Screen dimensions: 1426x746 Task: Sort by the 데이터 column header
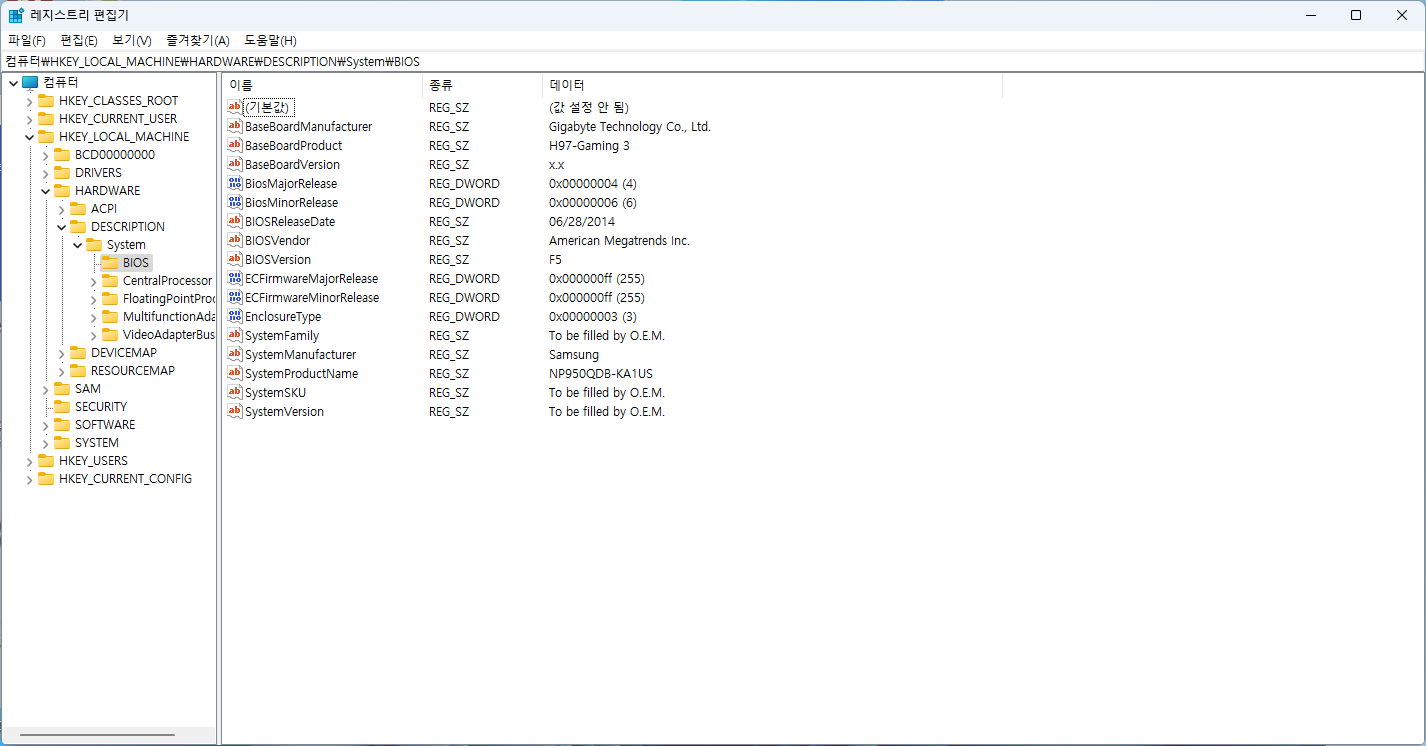[772, 85]
